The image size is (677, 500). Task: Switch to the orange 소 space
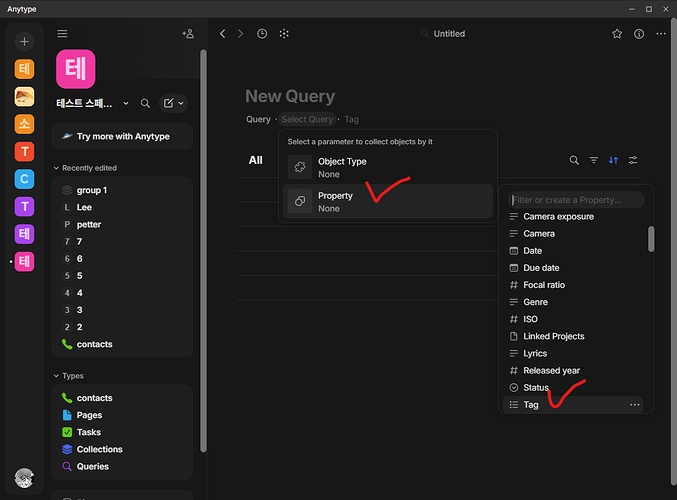24,124
